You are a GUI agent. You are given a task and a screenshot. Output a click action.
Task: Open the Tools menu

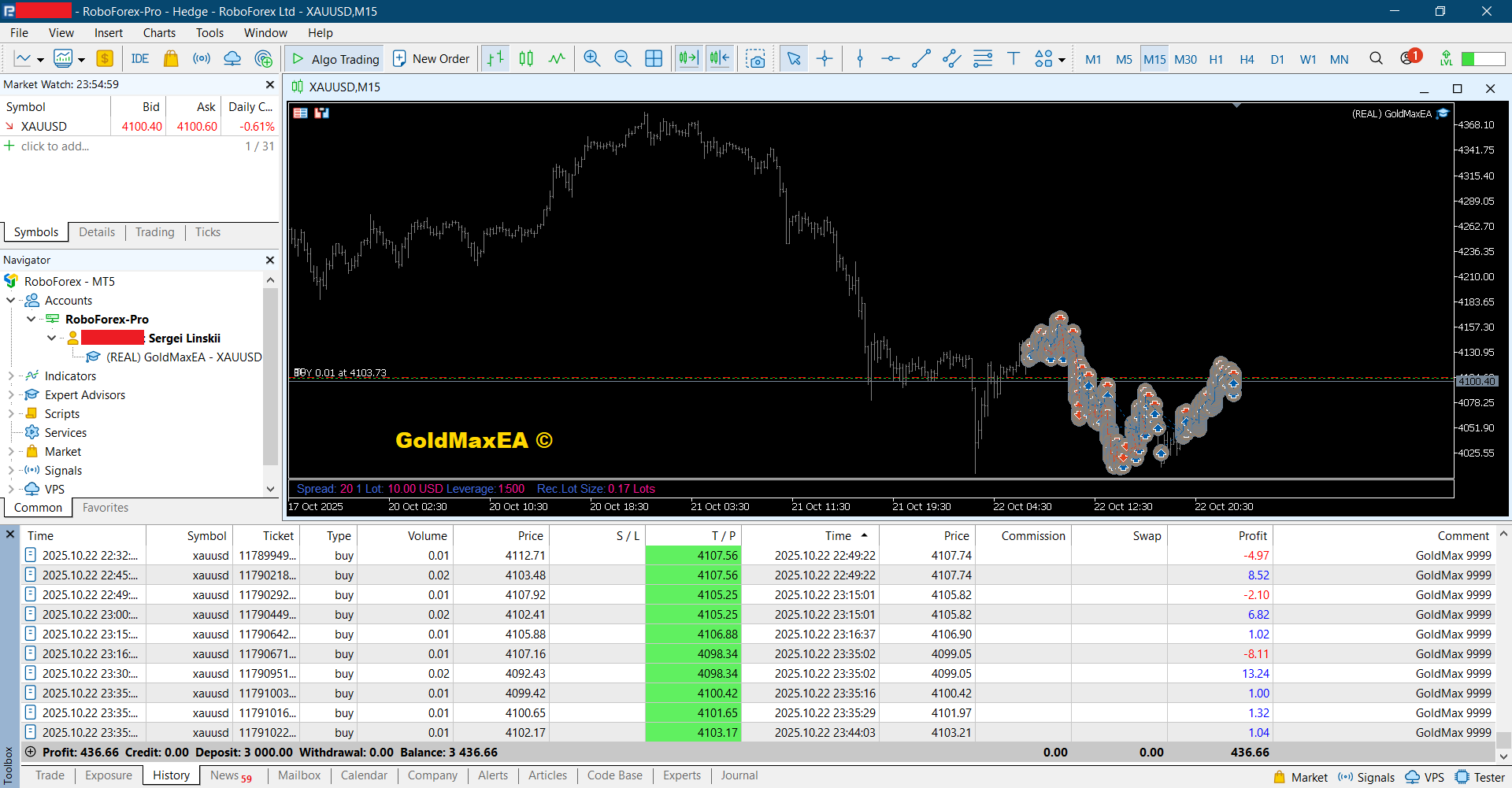(209, 32)
